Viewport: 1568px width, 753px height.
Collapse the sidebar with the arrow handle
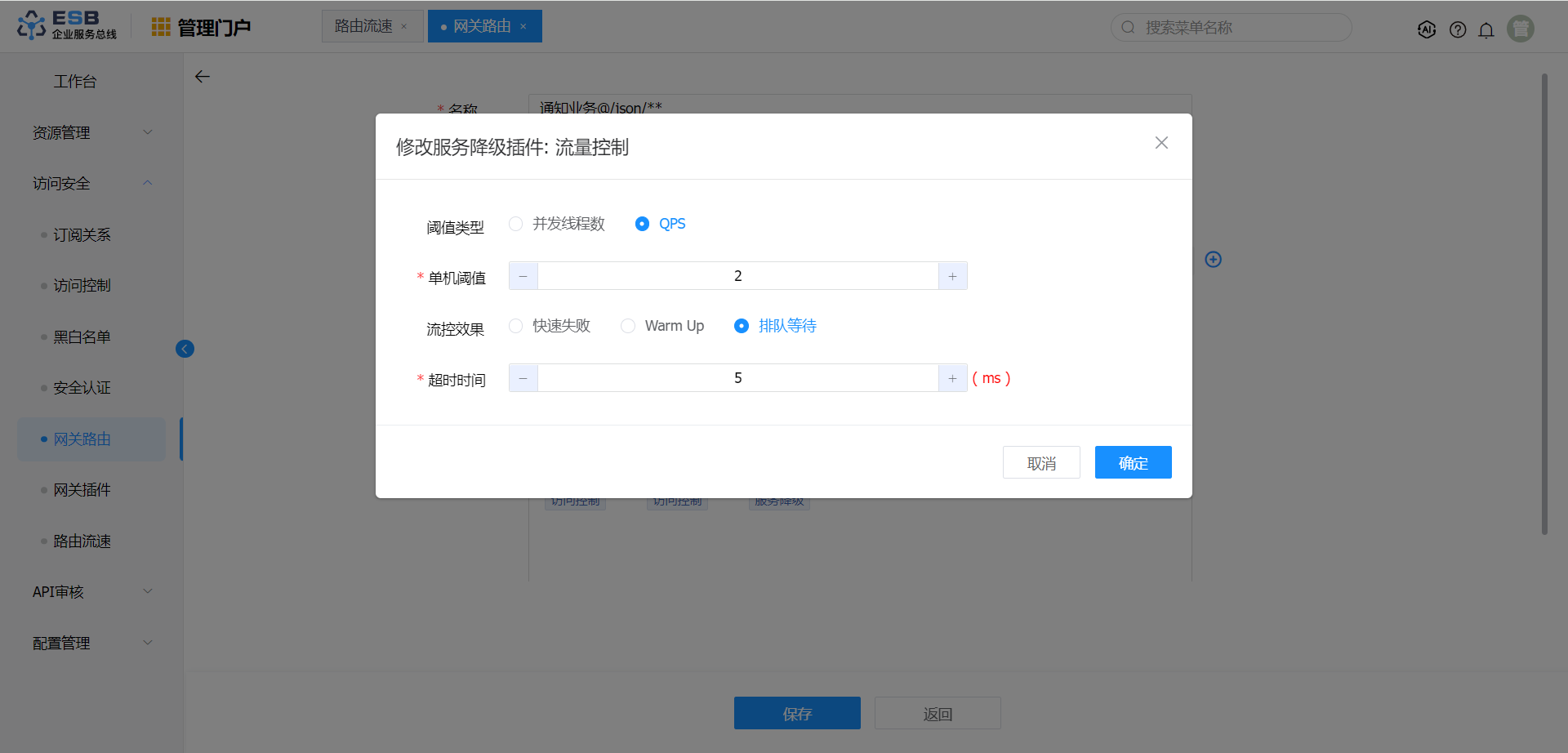[185, 350]
